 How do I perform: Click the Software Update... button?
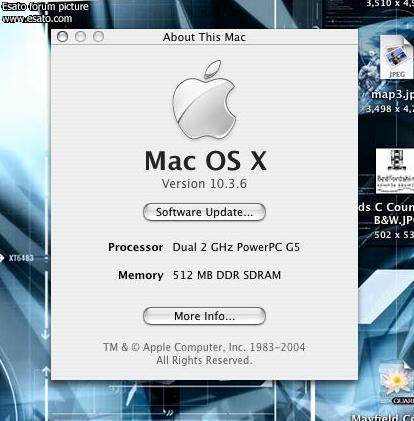[204, 212]
